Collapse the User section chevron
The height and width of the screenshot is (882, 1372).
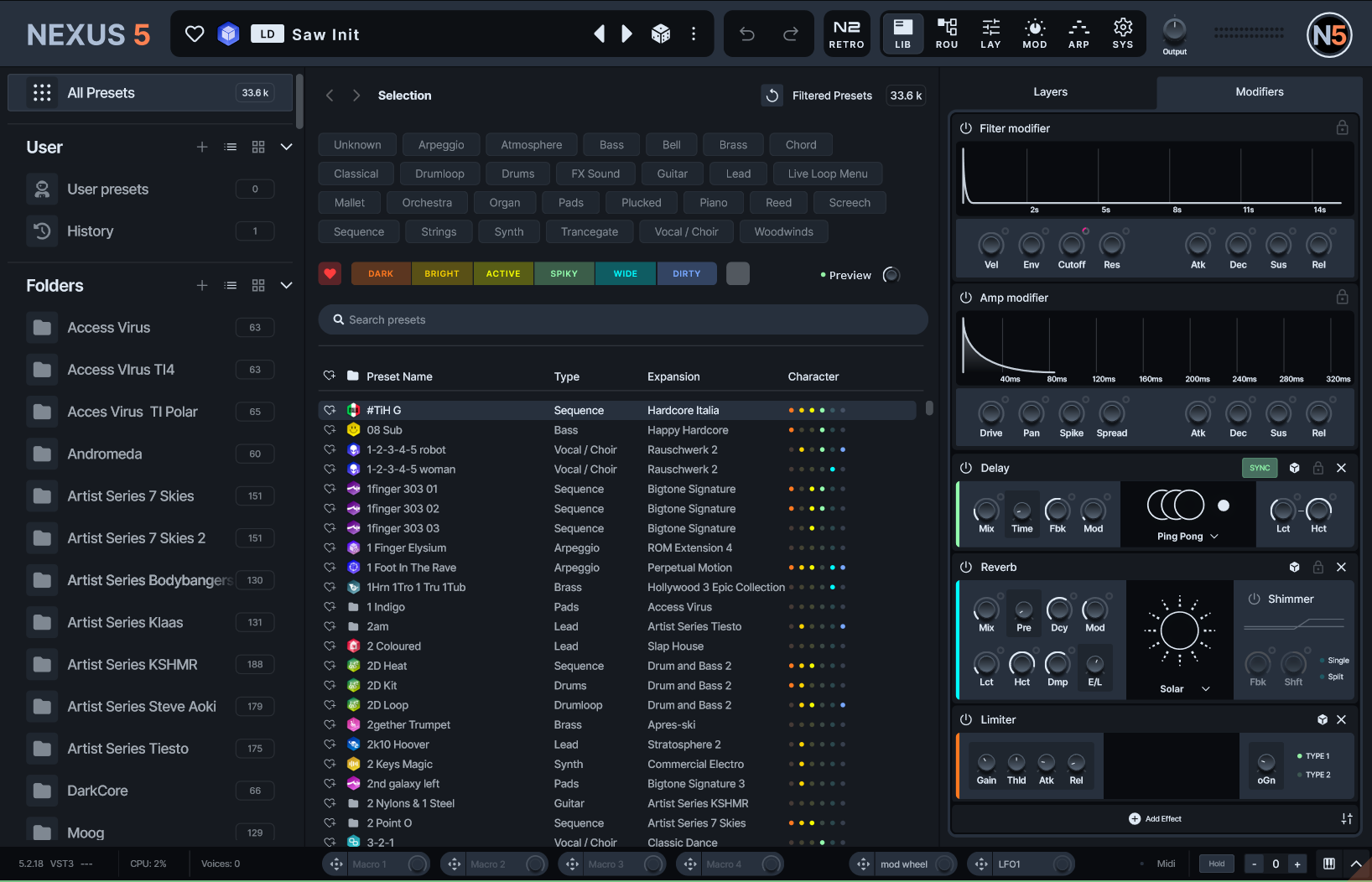point(286,147)
